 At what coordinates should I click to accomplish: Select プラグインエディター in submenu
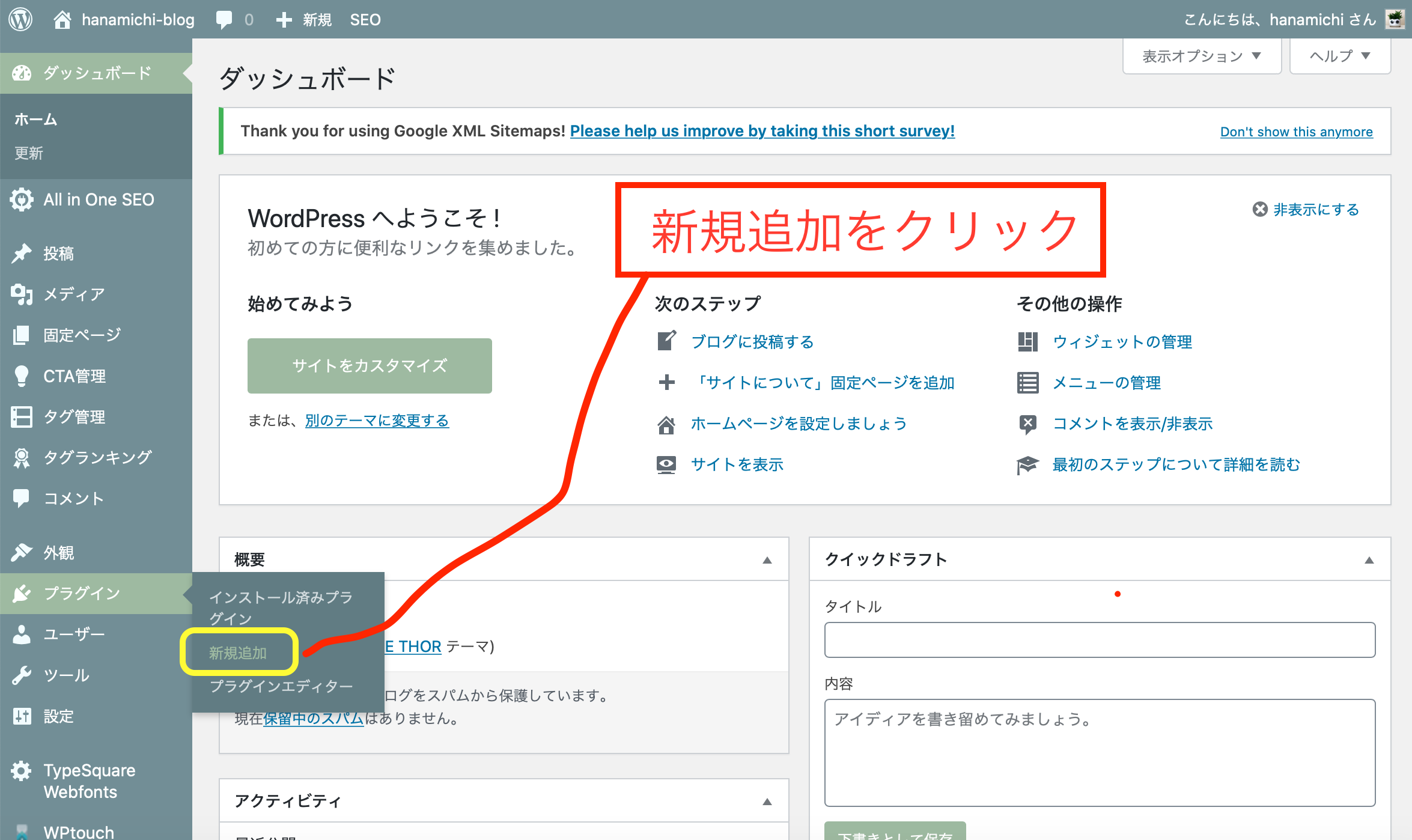coord(281,686)
